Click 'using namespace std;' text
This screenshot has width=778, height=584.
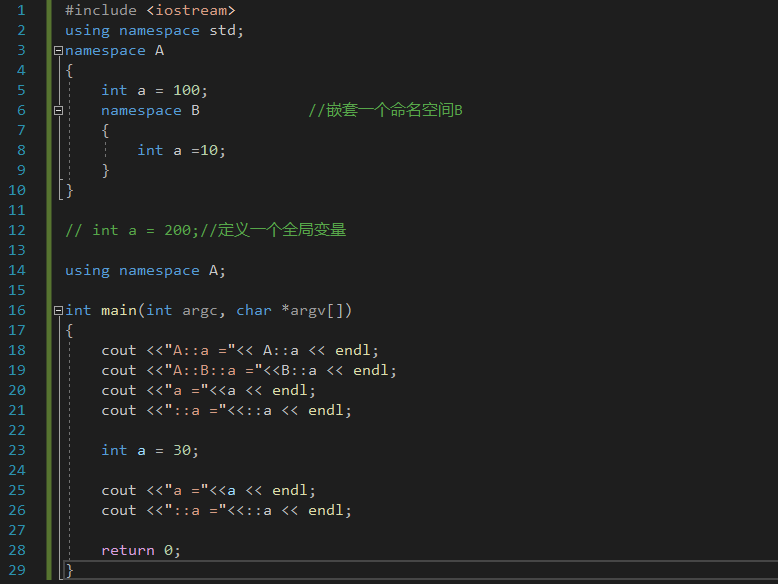point(154,31)
